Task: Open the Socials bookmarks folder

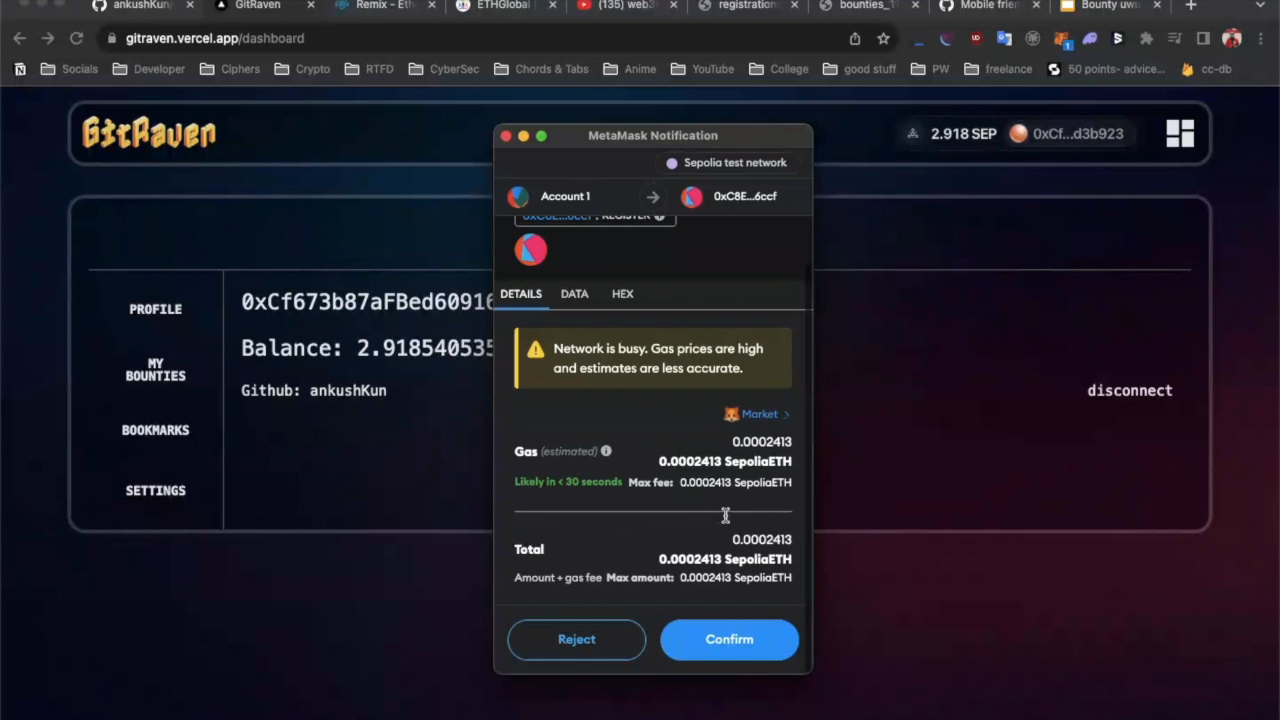Action: (69, 69)
